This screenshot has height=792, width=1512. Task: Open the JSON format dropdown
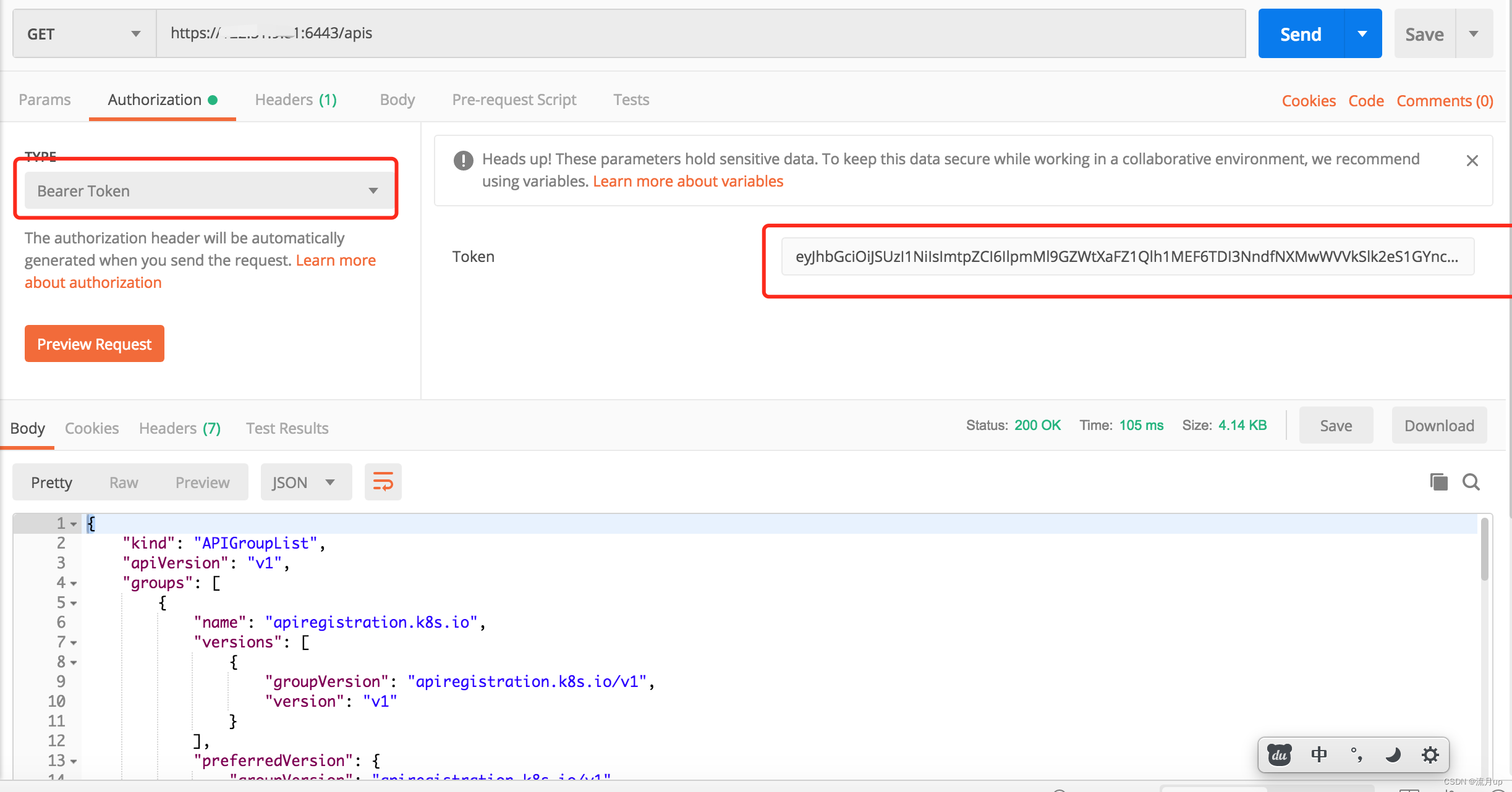(305, 482)
